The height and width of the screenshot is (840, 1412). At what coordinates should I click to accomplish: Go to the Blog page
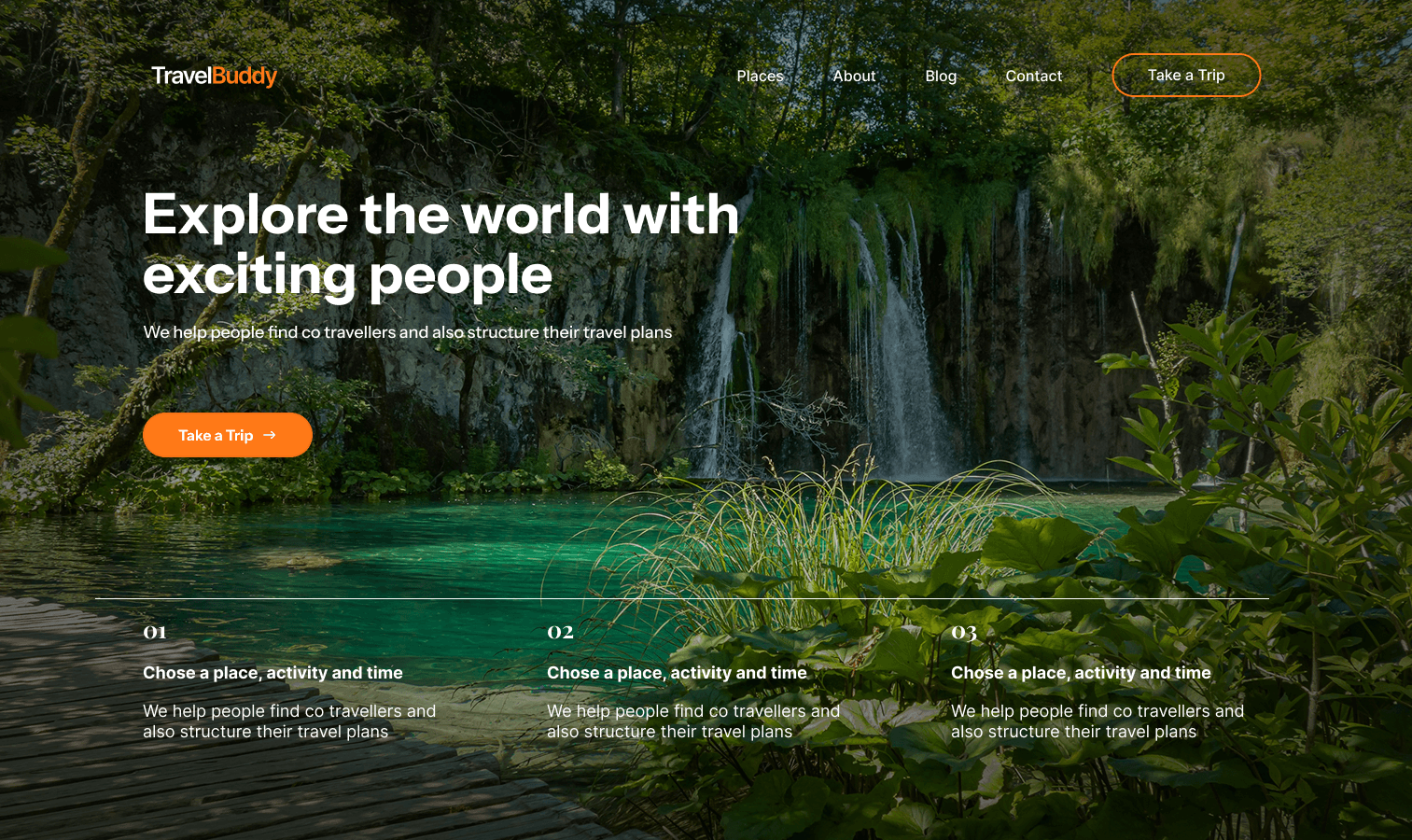[x=941, y=77]
